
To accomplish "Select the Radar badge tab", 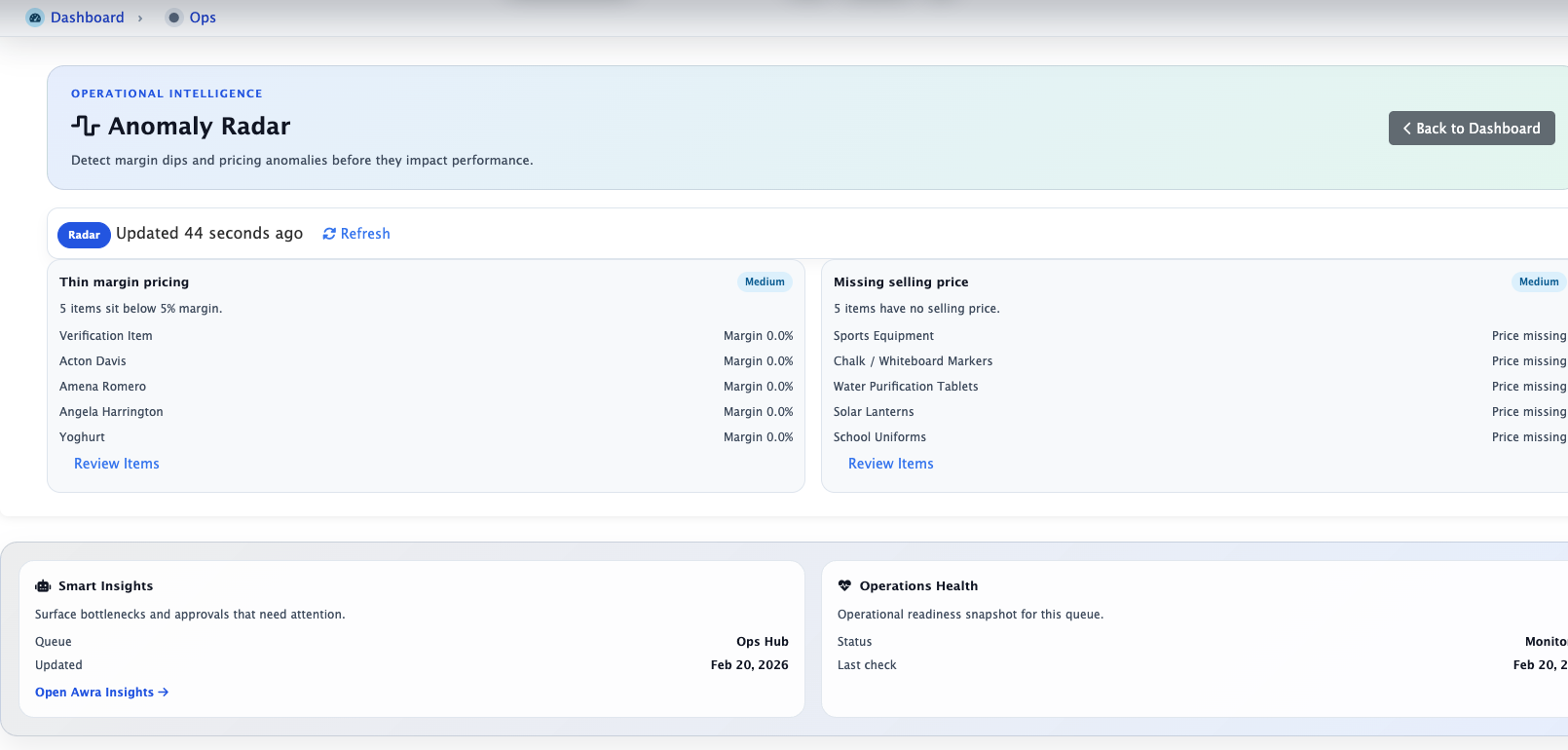I will 84,235.
